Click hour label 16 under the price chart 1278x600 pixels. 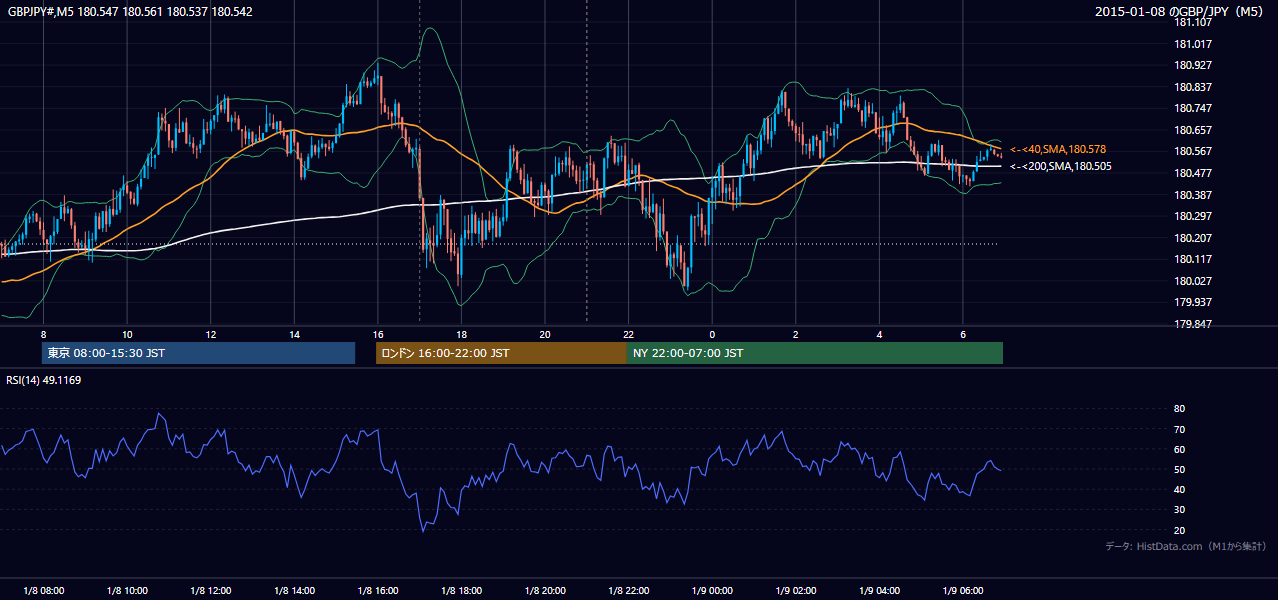click(x=378, y=334)
